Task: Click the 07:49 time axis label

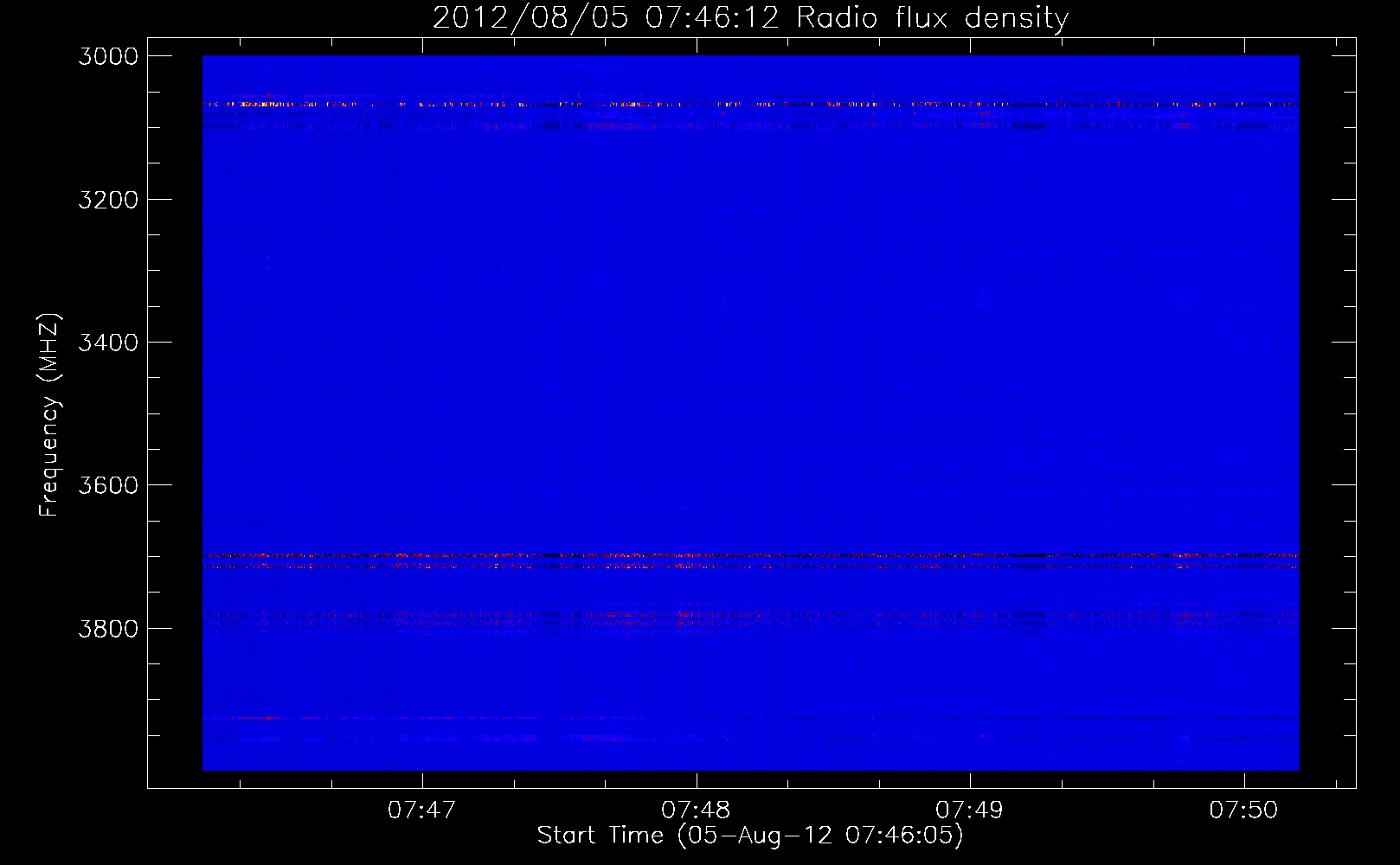Action: tap(970, 811)
